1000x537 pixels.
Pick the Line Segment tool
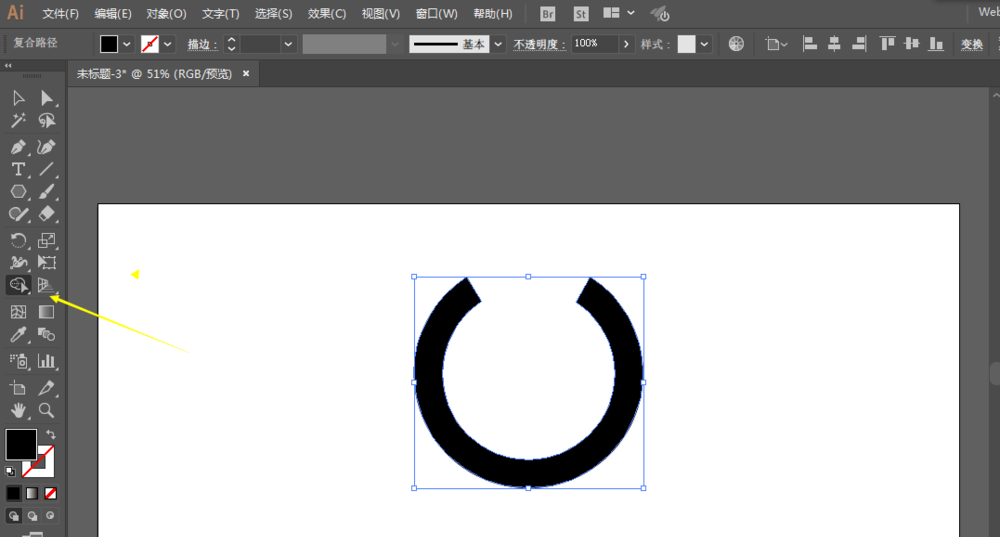click(x=47, y=170)
